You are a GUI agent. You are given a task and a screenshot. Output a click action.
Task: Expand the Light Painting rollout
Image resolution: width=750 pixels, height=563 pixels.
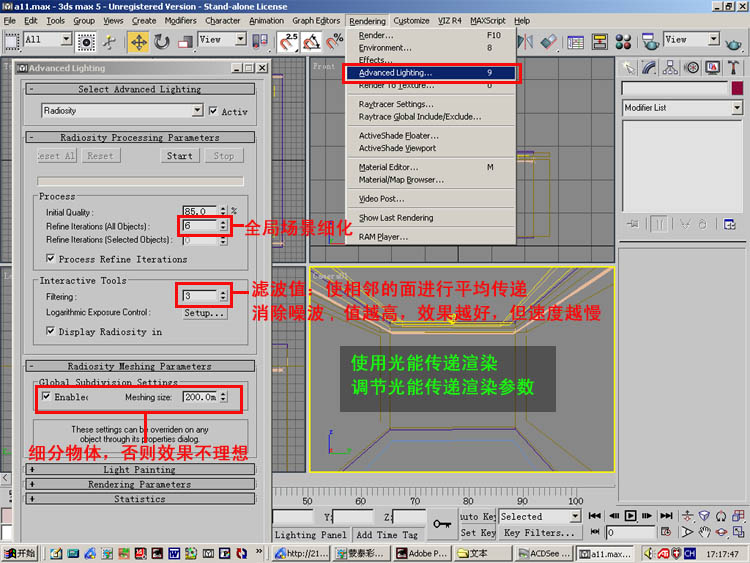(x=139, y=469)
